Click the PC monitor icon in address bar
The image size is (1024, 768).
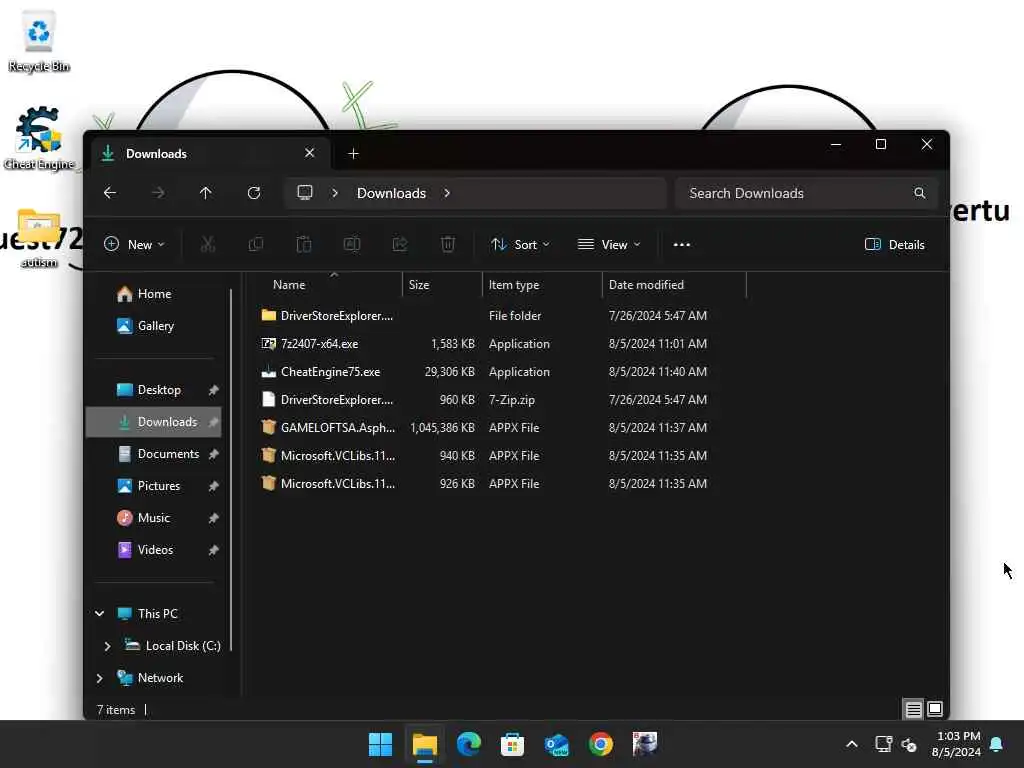pyautogui.click(x=305, y=193)
